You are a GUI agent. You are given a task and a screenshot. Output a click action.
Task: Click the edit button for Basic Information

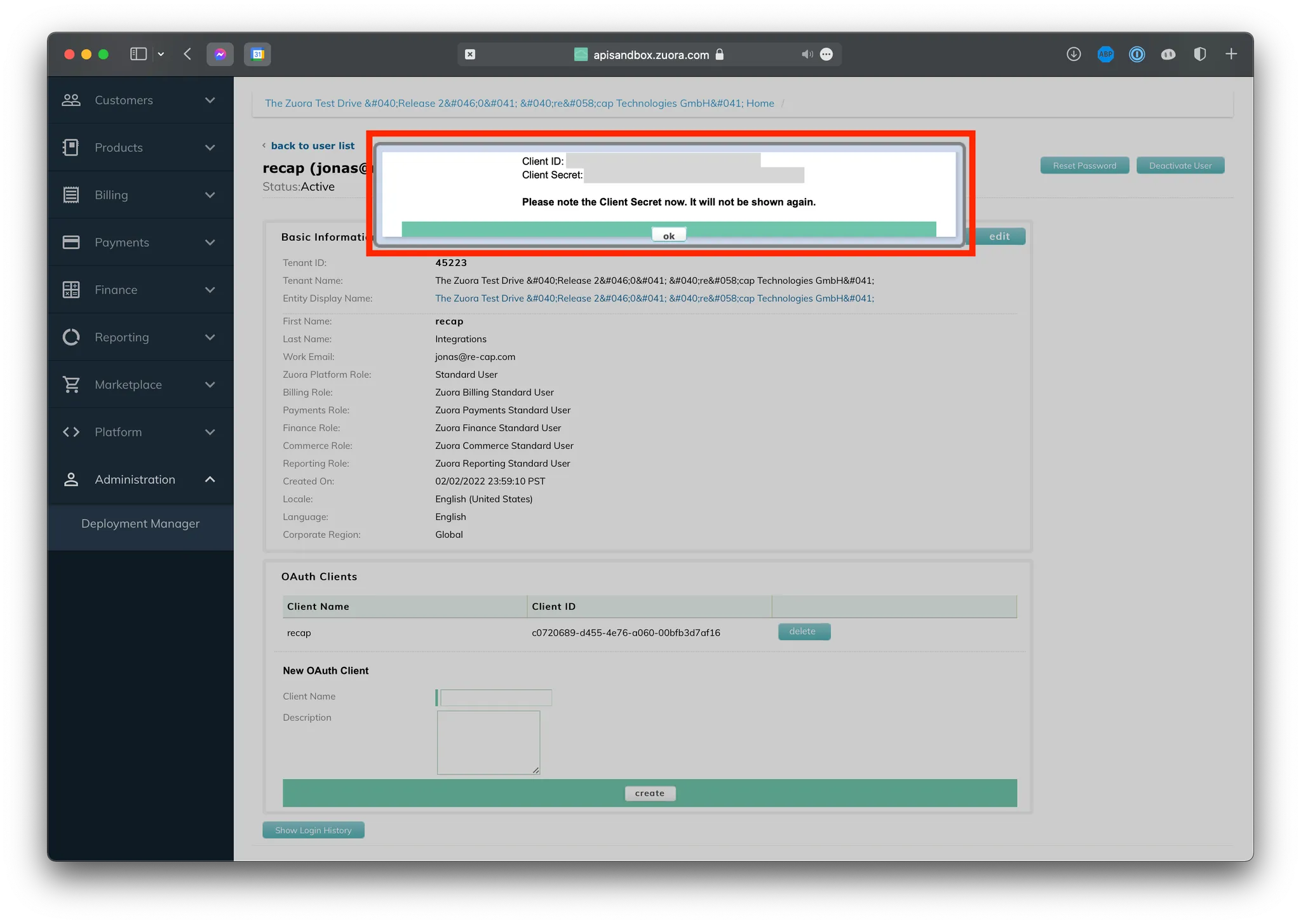999,236
